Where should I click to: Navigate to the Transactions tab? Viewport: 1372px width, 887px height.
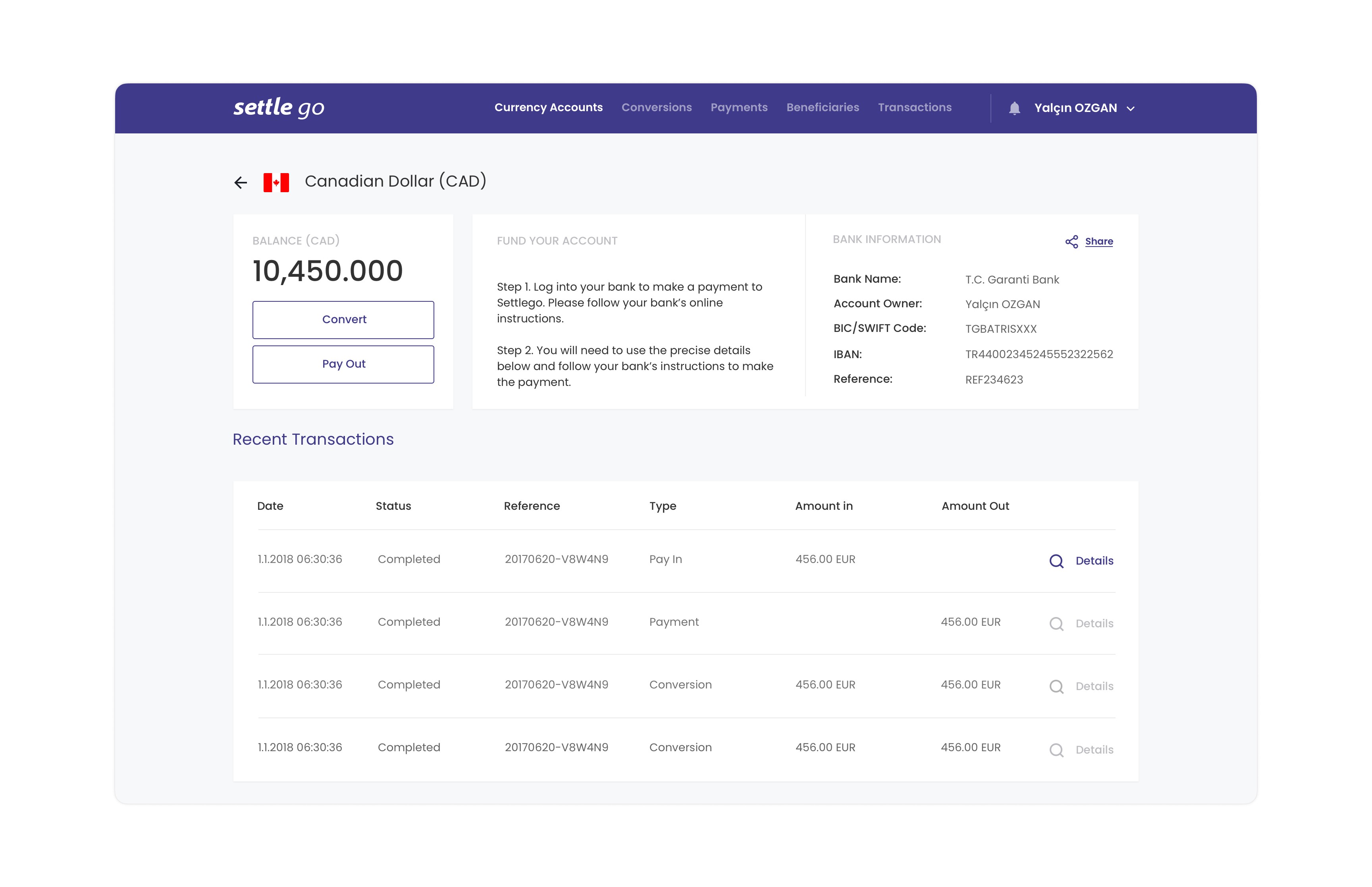(914, 108)
